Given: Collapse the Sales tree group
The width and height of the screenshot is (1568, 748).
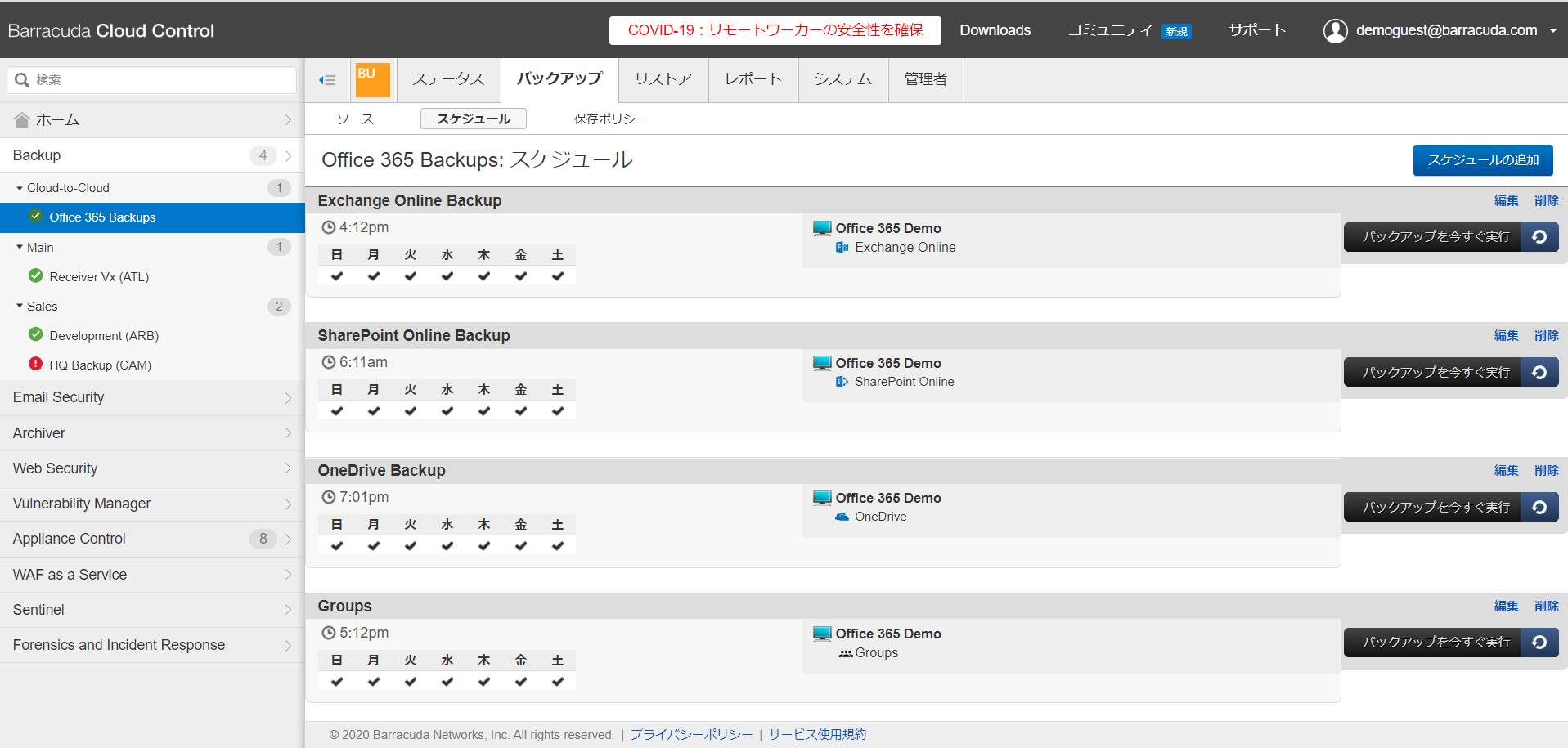Looking at the screenshot, I should [x=20, y=306].
